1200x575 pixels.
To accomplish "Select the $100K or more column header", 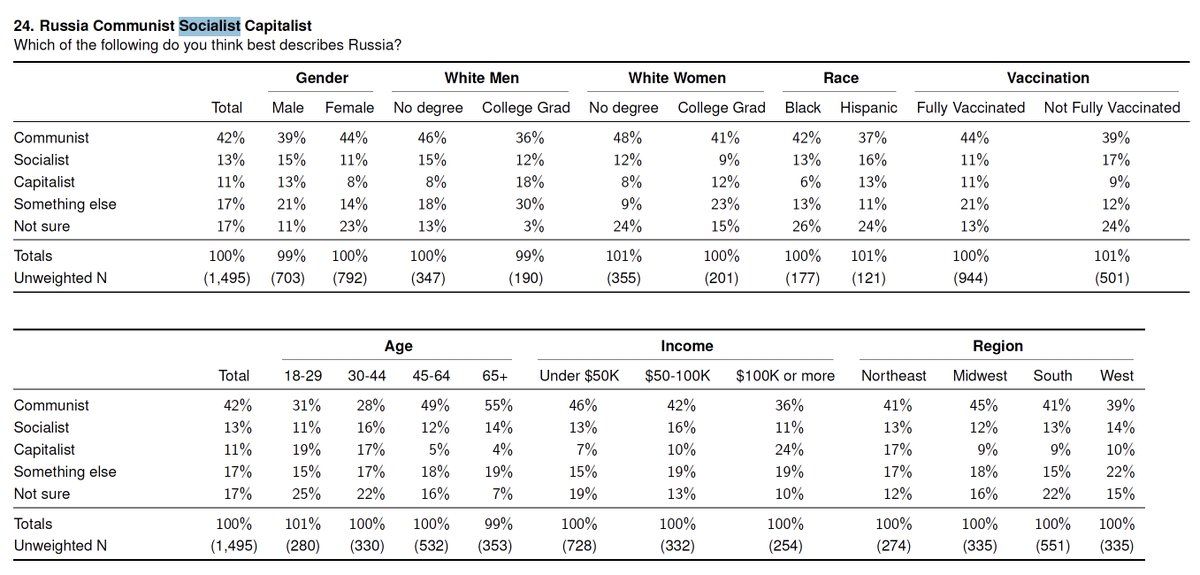I will (784, 376).
